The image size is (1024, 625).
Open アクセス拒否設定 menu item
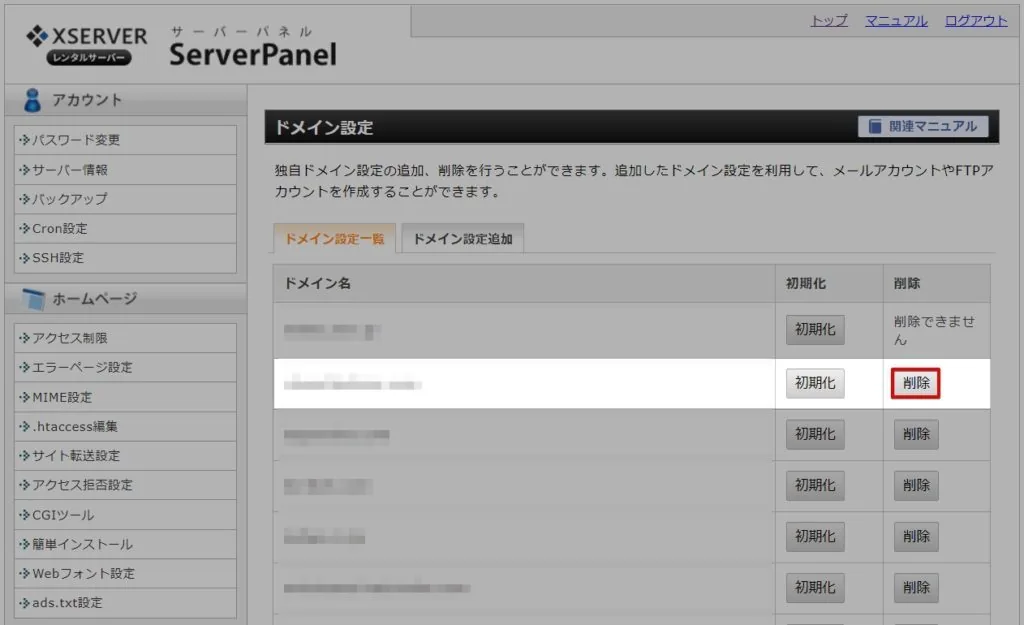(x=125, y=485)
